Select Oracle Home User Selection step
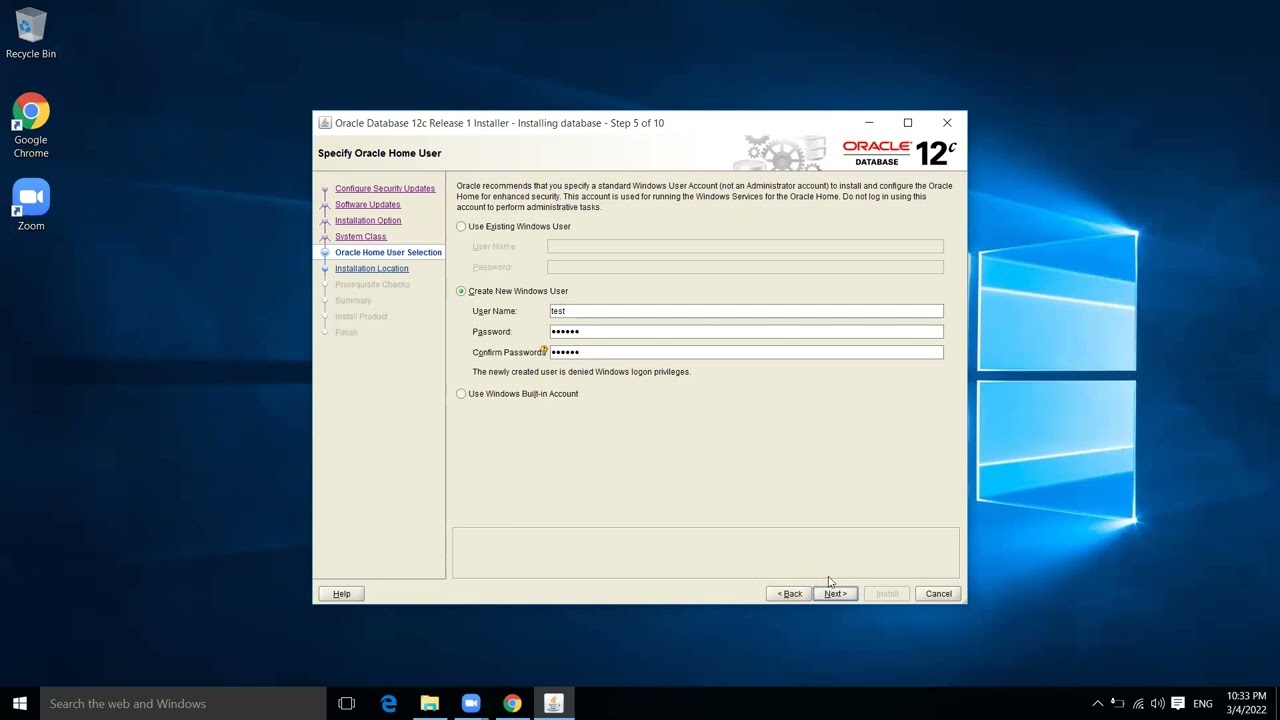Viewport: 1280px width, 720px height. 388,253
